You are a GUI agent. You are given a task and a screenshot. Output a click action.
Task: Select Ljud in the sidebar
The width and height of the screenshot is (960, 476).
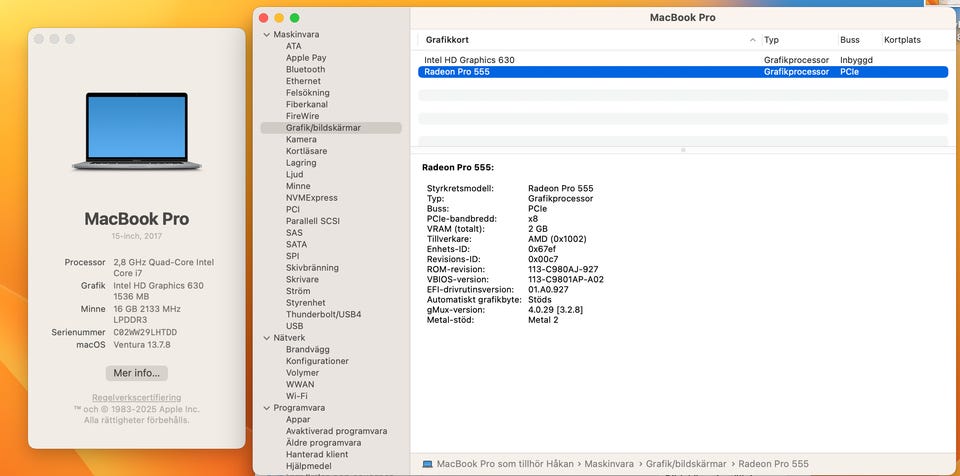point(294,175)
